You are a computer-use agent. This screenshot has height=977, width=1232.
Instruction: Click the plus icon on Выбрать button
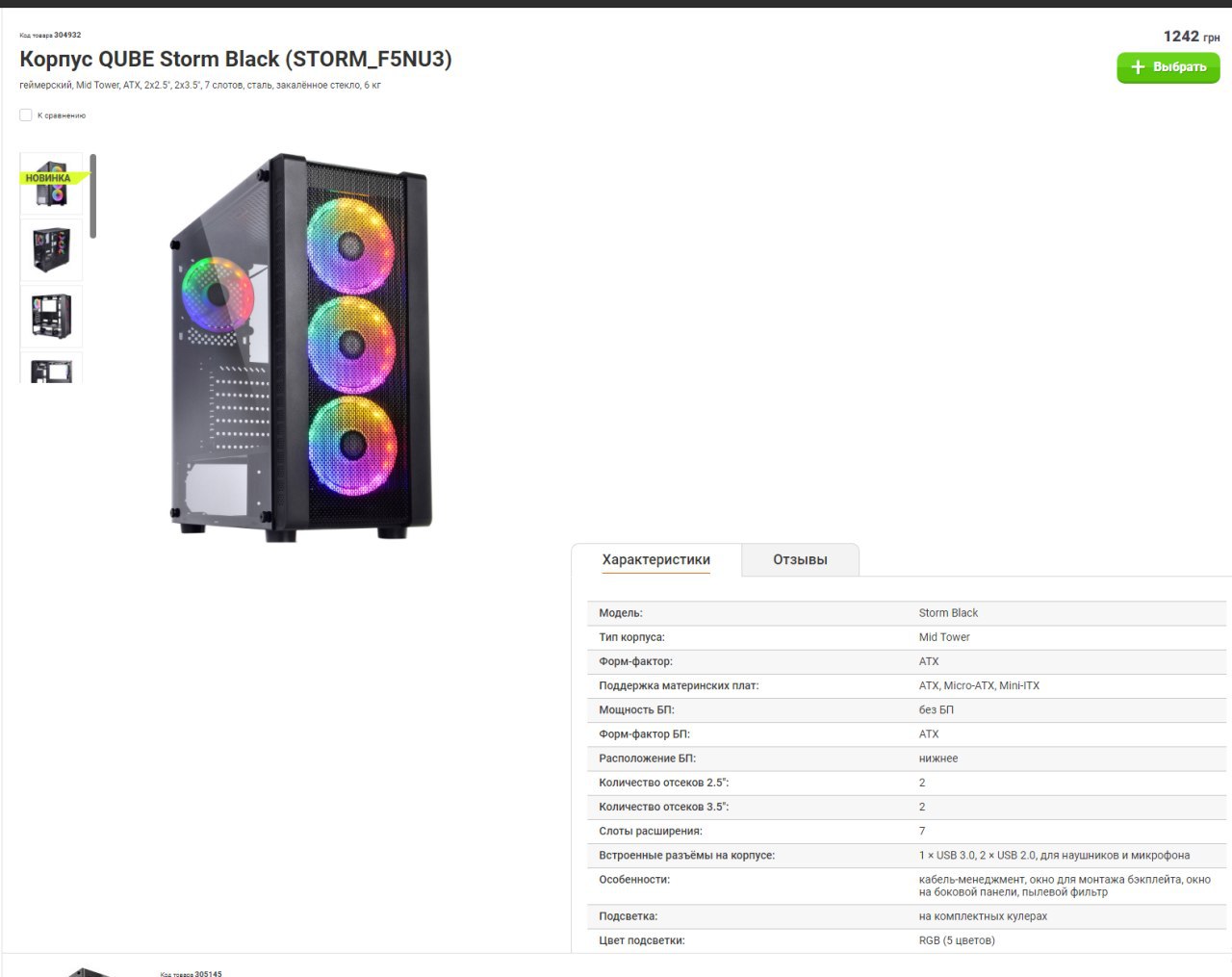pos(1138,67)
